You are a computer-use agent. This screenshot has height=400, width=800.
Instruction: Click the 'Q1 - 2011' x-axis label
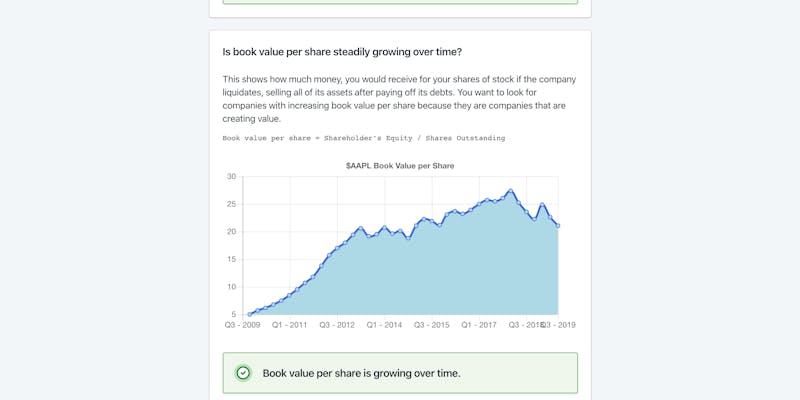pyautogui.click(x=290, y=325)
